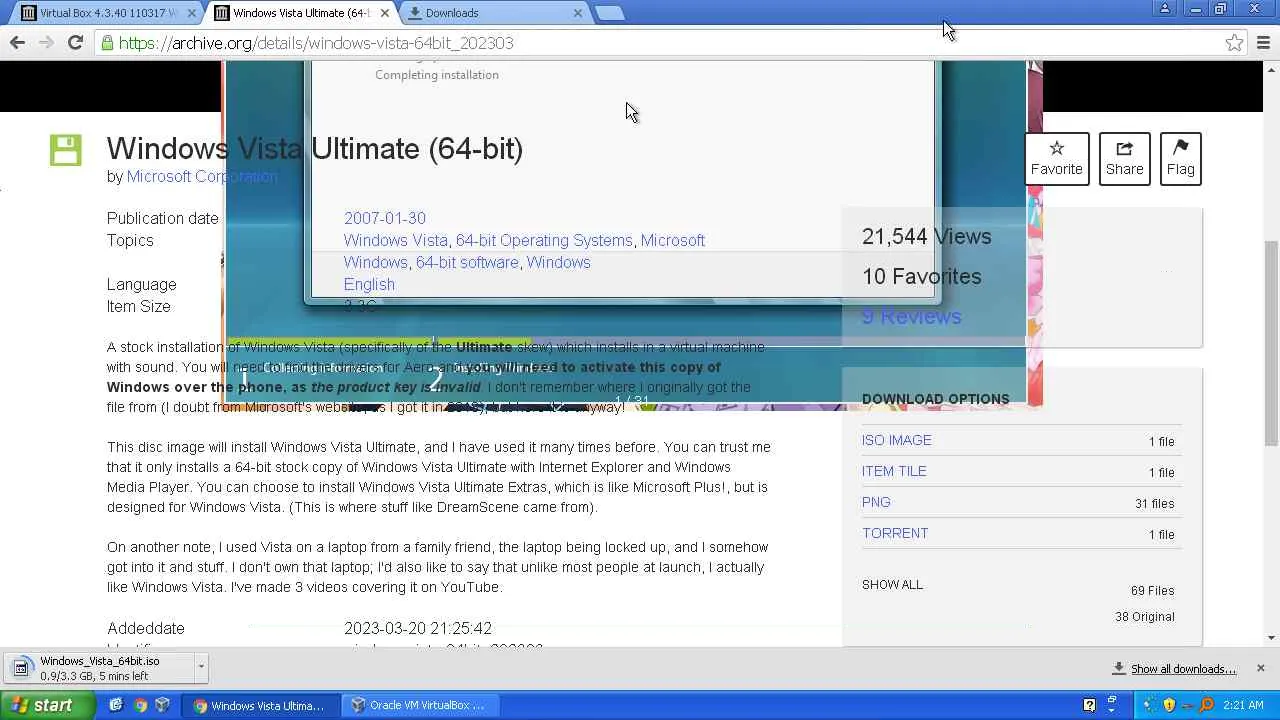Viewport: 1280px width, 720px height.
Task: Launch VirtualBox from the Quick Launch bar
Action: tap(162, 705)
